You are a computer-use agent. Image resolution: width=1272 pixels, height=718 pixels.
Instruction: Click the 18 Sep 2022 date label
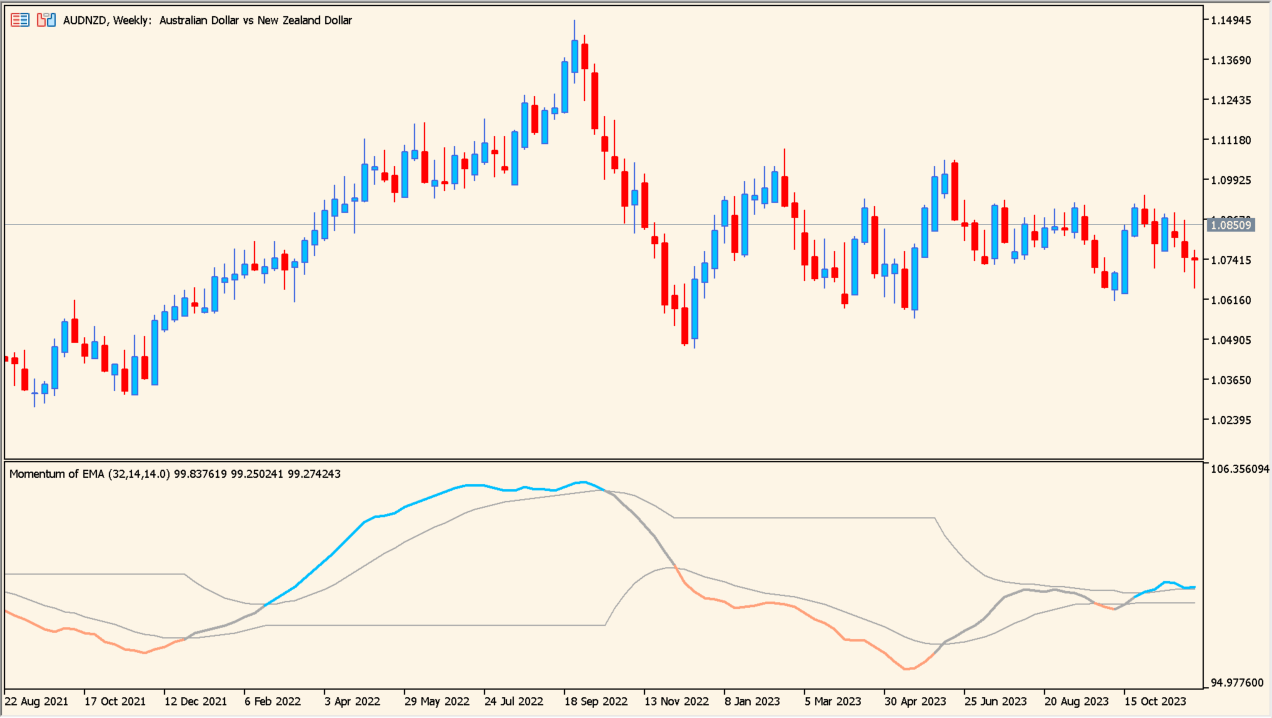coord(596,701)
